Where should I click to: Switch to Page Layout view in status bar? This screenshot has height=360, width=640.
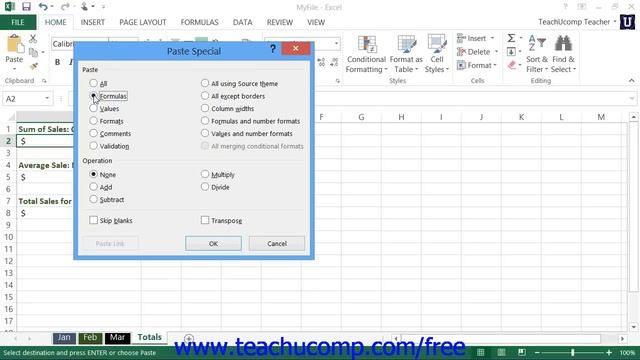(501, 352)
